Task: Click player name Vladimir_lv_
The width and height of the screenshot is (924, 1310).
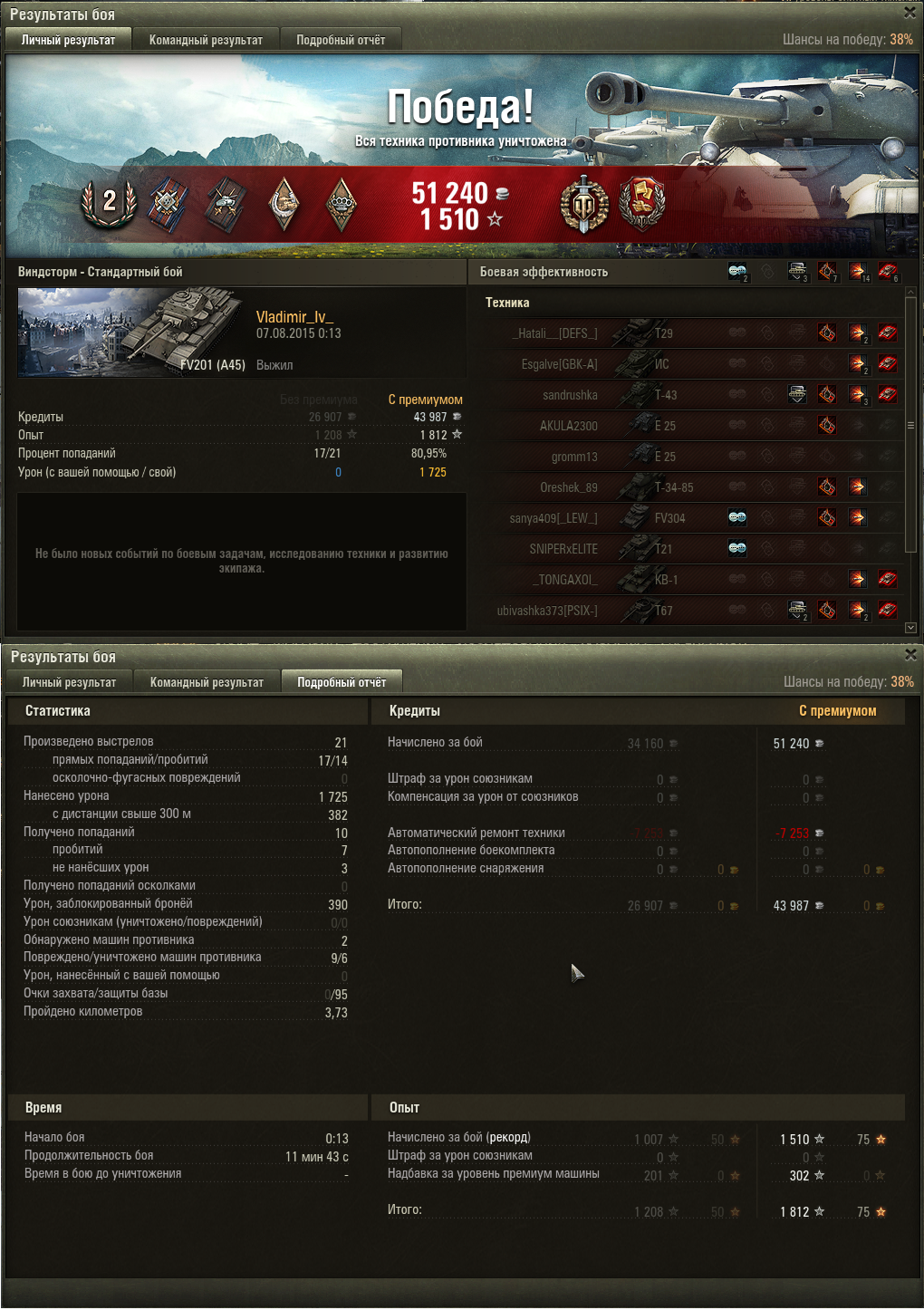Action: (294, 317)
